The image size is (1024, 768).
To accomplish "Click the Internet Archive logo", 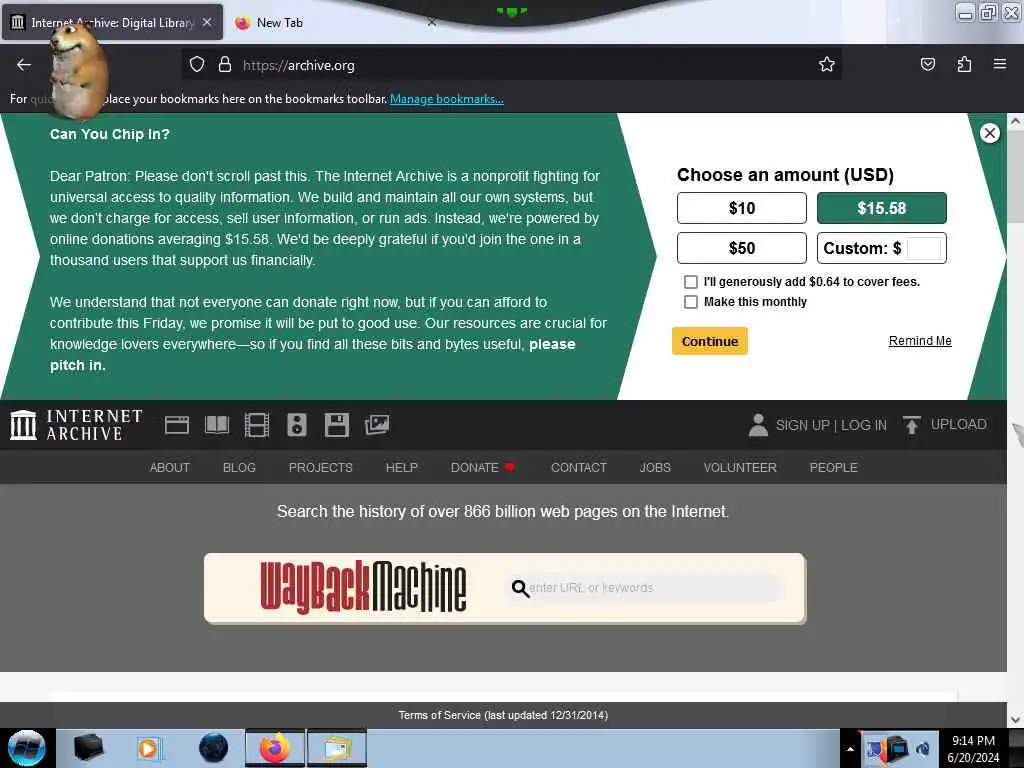I will tap(76, 425).
